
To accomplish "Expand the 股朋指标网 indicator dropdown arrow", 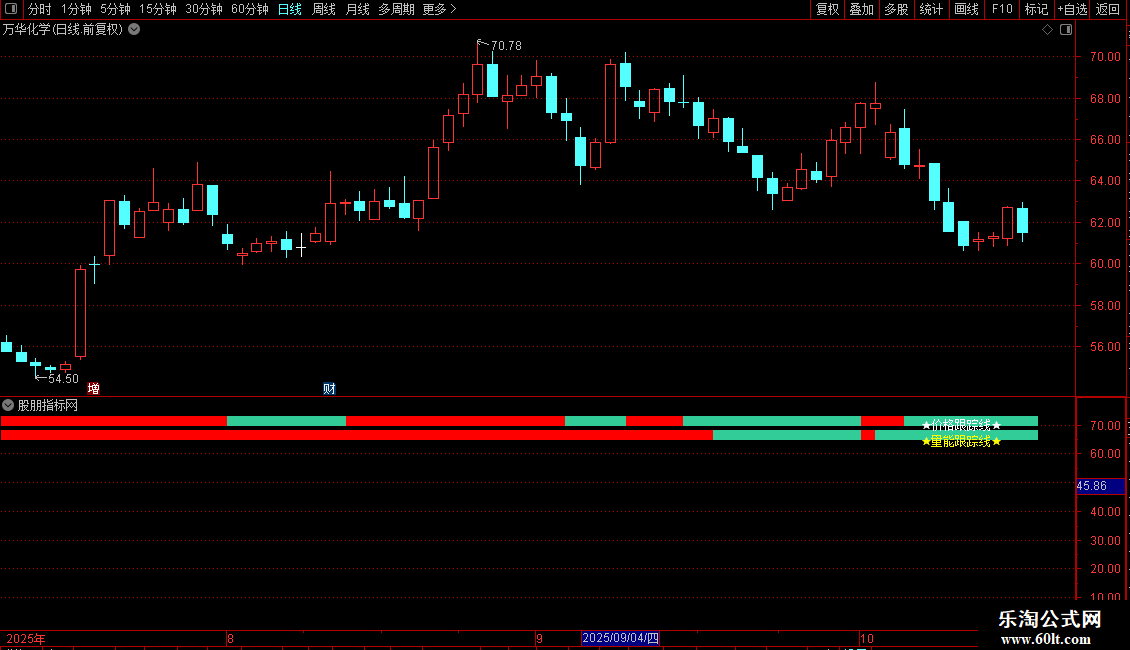I will click(8, 405).
